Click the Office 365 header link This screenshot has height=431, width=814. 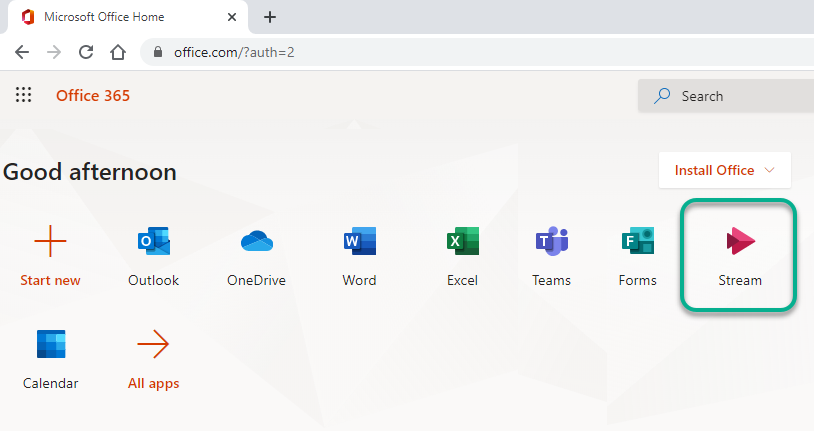click(x=93, y=96)
